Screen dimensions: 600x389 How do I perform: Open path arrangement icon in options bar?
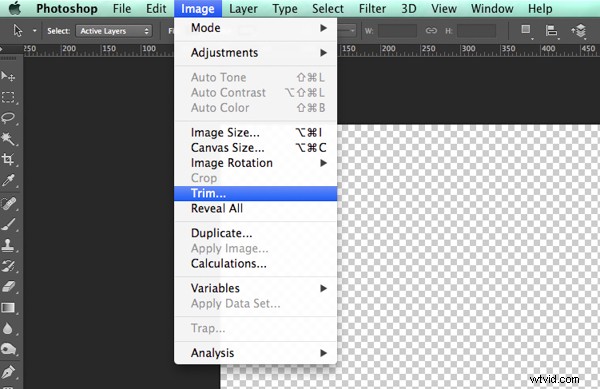[x=579, y=31]
